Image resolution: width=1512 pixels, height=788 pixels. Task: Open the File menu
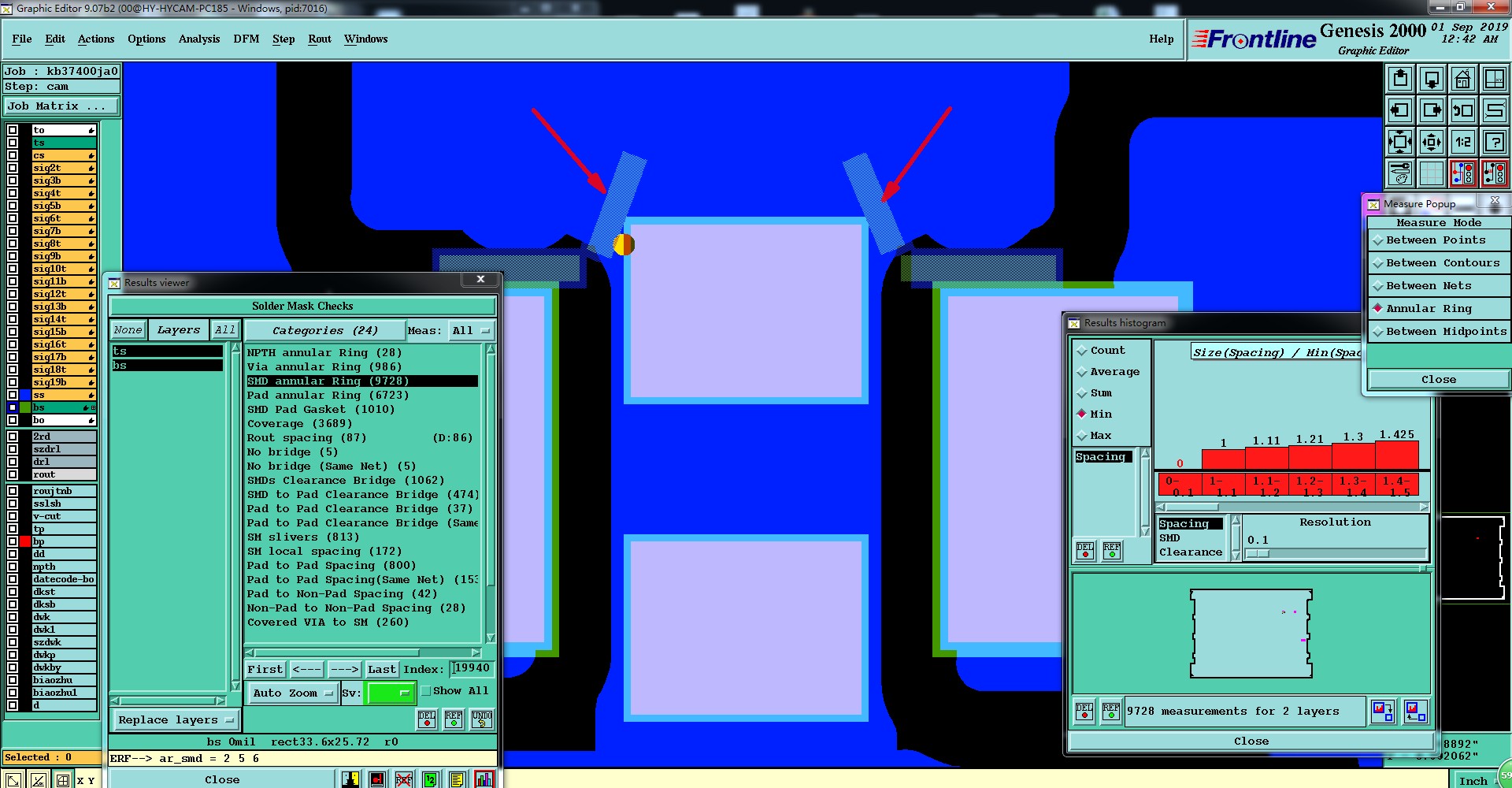(x=22, y=39)
